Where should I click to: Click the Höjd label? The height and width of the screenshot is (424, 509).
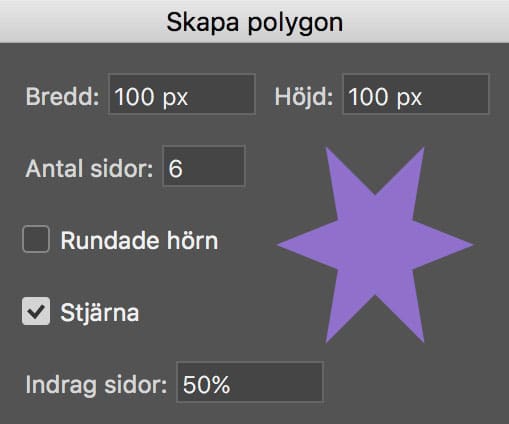tap(304, 96)
